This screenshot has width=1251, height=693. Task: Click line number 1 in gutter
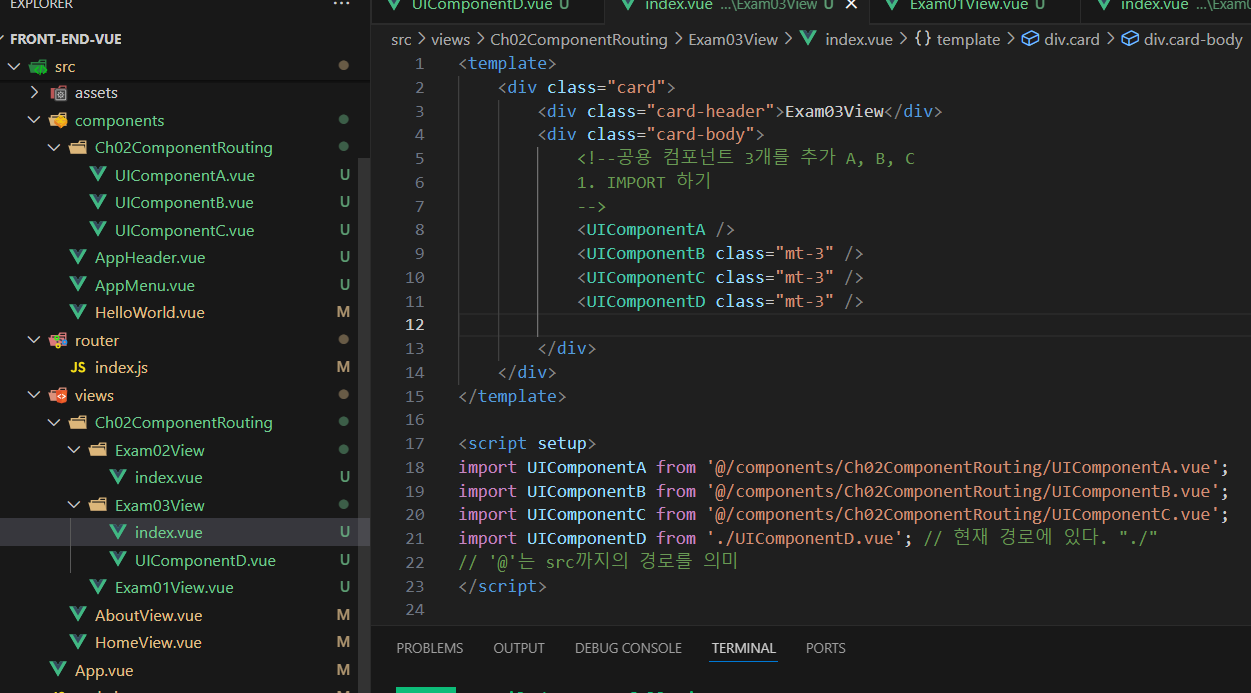click(x=420, y=63)
